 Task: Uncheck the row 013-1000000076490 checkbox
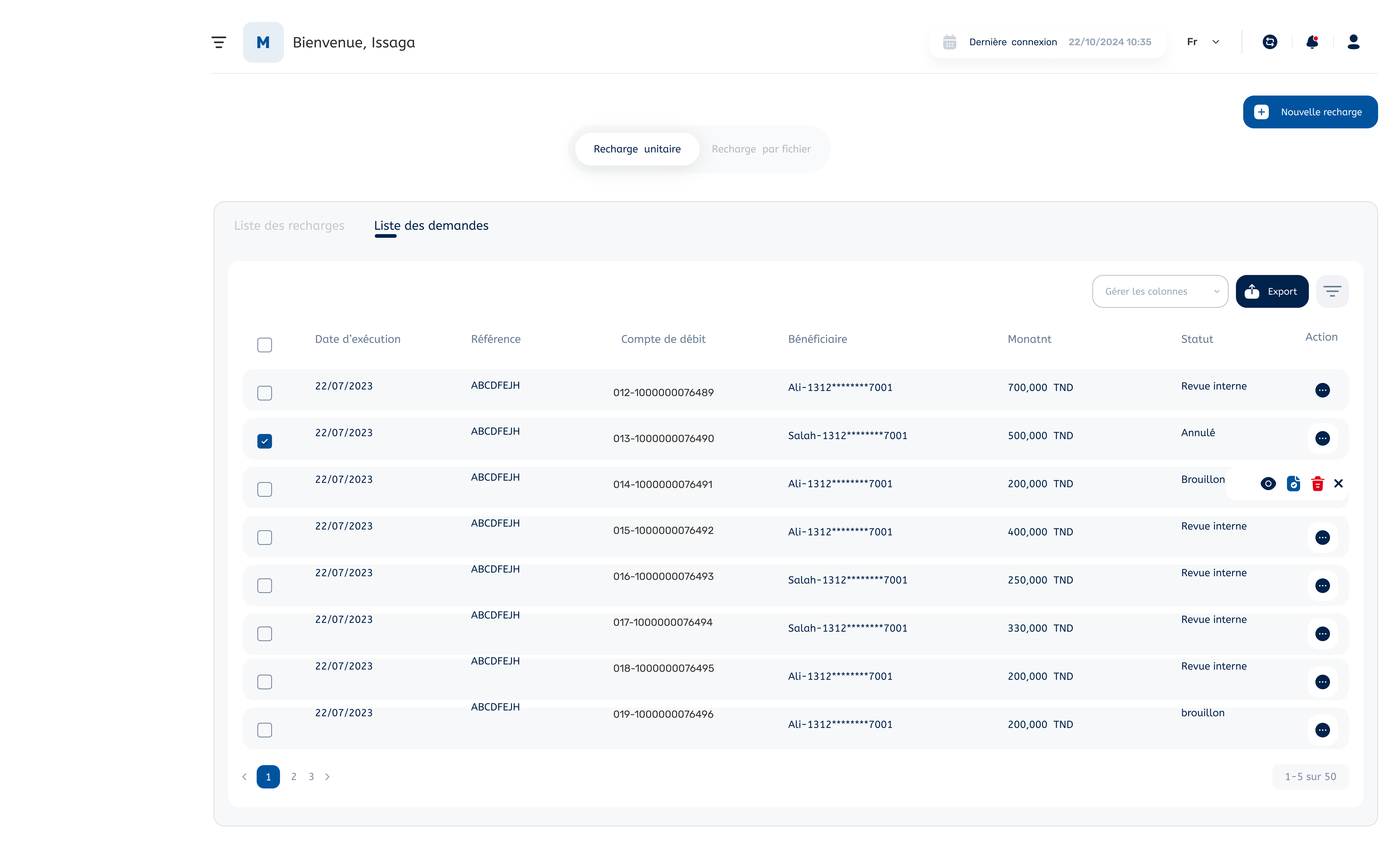pyautogui.click(x=265, y=441)
